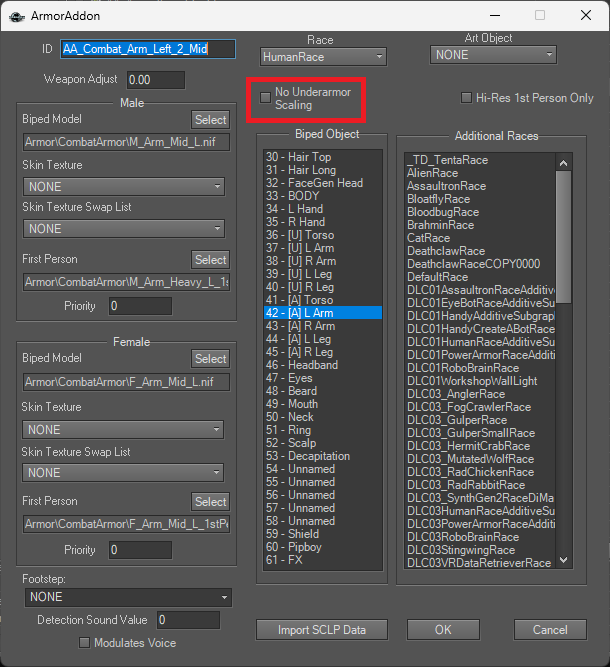Image resolution: width=610 pixels, height=667 pixels.
Task: Click Select for Male First Person
Action: tap(211, 259)
